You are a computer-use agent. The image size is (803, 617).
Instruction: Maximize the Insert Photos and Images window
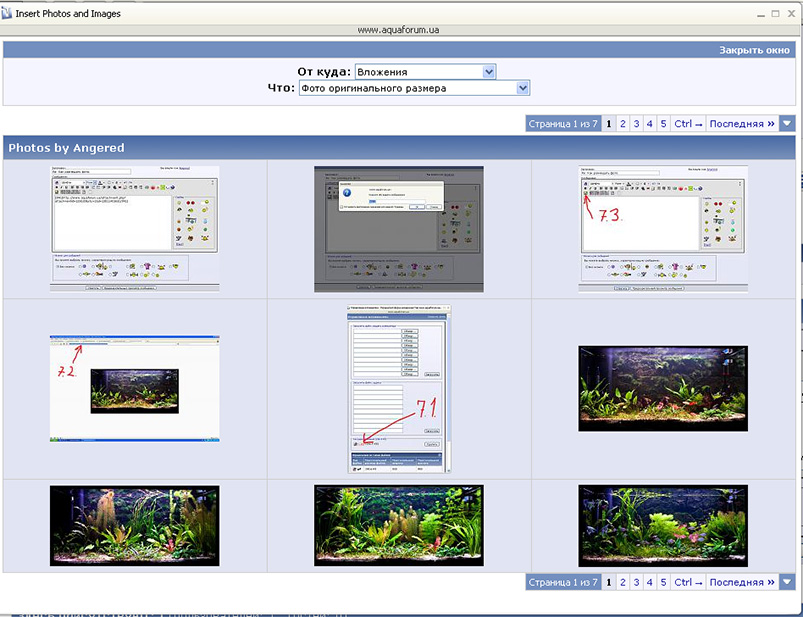[x=774, y=14]
